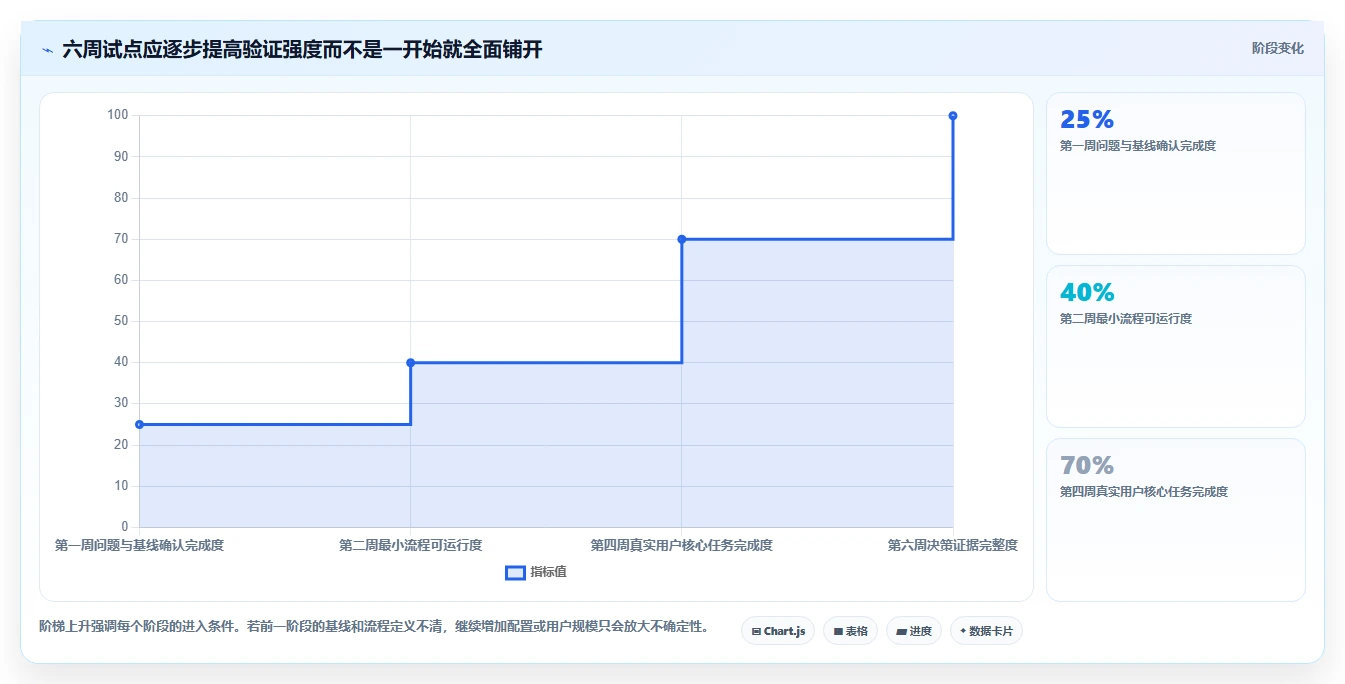Click the data point at value 70
The width and height of the screenshot is (1345, 684).
pos(682,239)
